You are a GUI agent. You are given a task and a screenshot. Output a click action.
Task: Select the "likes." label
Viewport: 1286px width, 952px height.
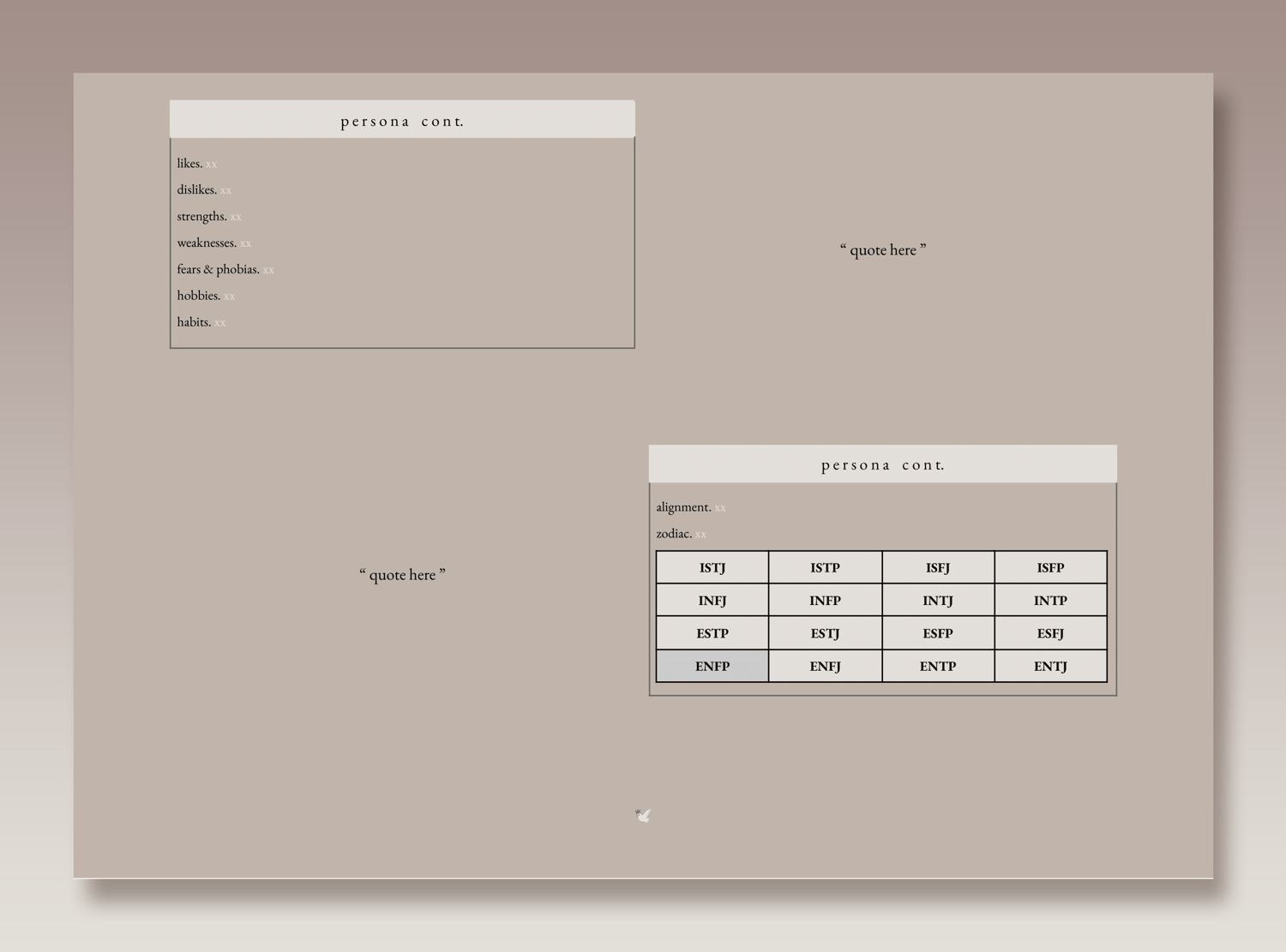[189, 163]
